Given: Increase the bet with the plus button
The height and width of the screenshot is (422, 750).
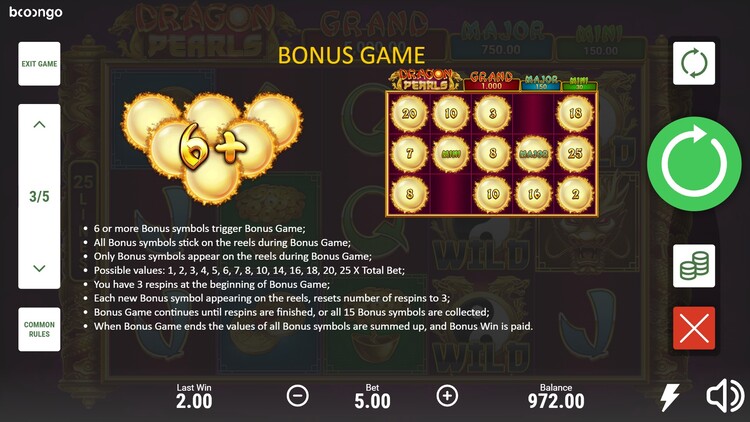Looking at the screenshot, I should coord(447,396).
